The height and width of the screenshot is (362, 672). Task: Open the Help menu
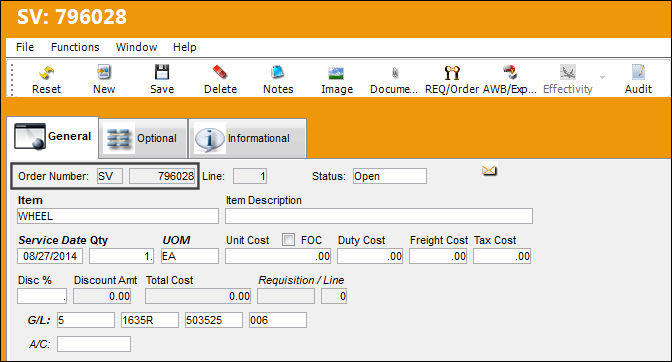coord(185,47)
